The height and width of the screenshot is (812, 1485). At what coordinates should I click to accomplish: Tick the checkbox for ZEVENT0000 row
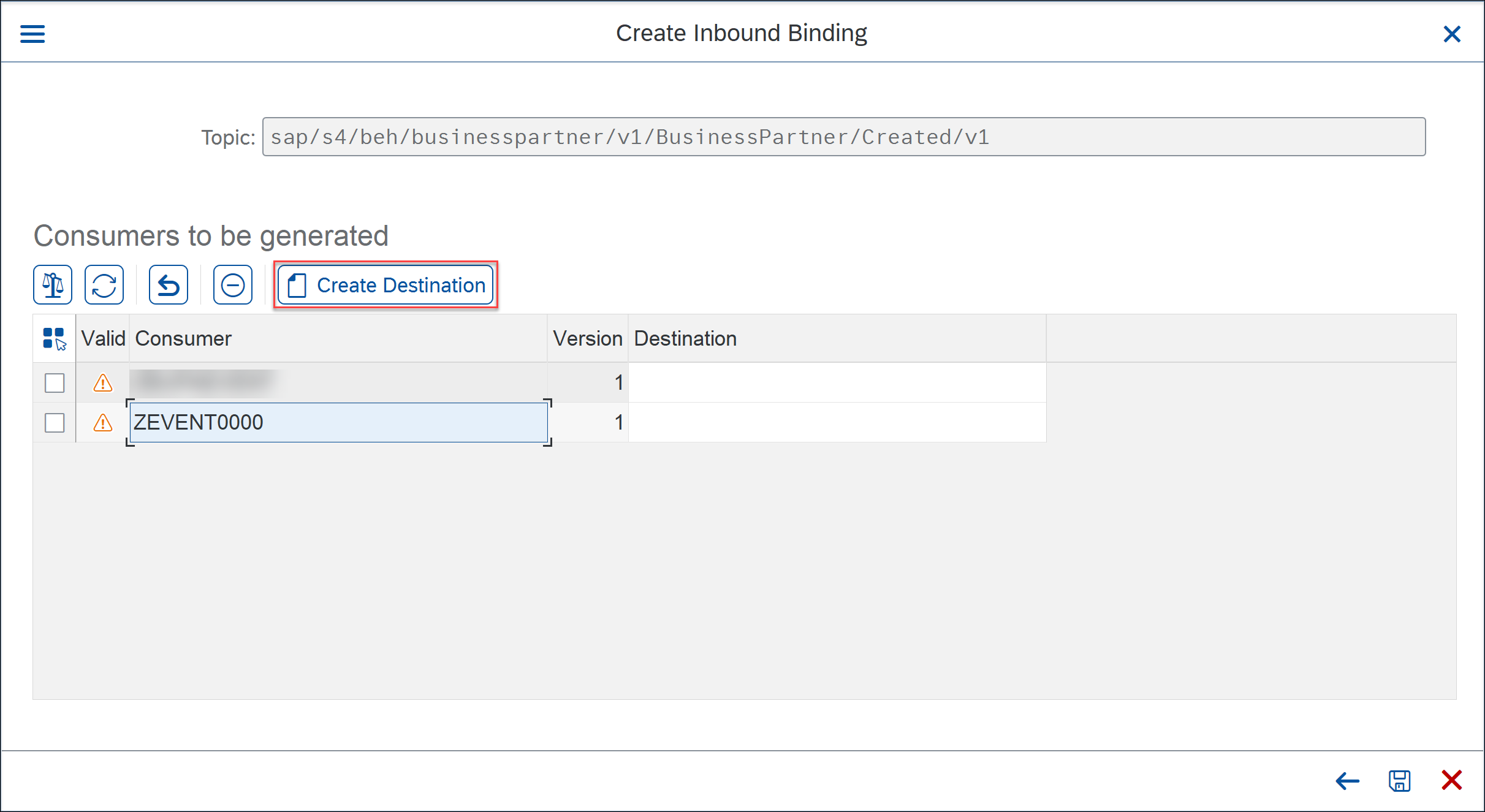(55, 422)
